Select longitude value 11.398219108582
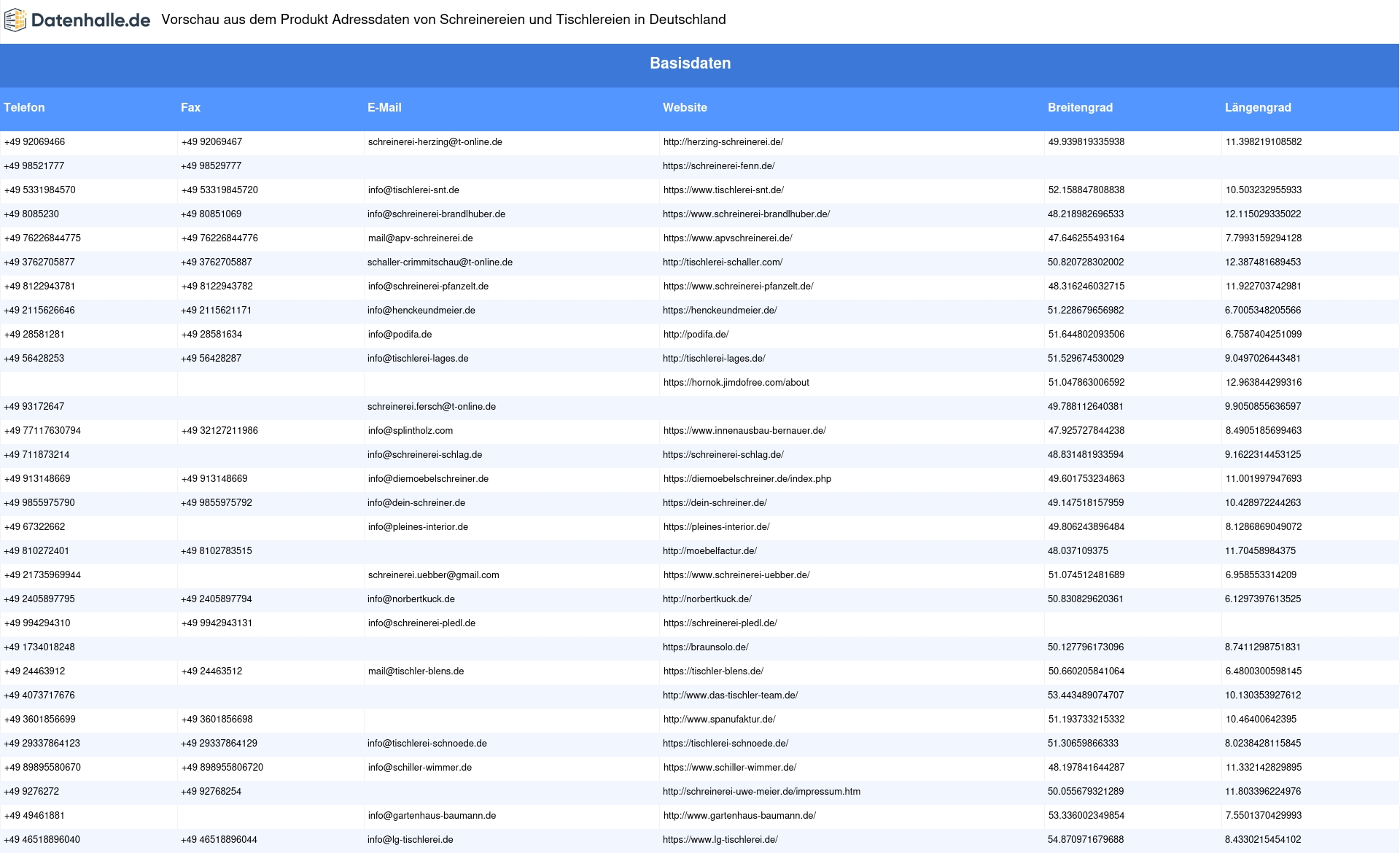The image size is (1400, 853). [x=1263, y=142]
